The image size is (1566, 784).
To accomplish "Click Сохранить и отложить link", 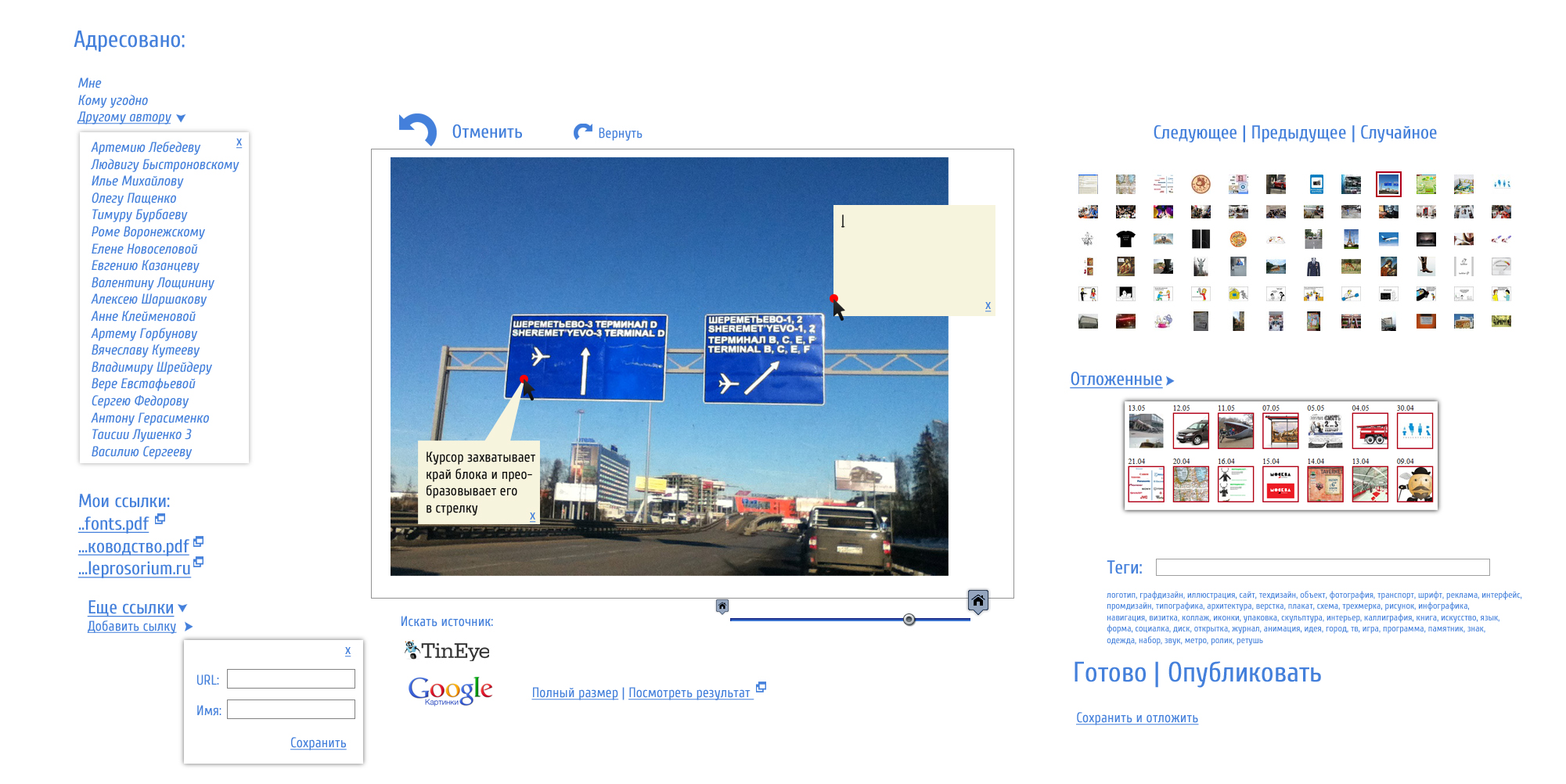I will pos(1136,718).
